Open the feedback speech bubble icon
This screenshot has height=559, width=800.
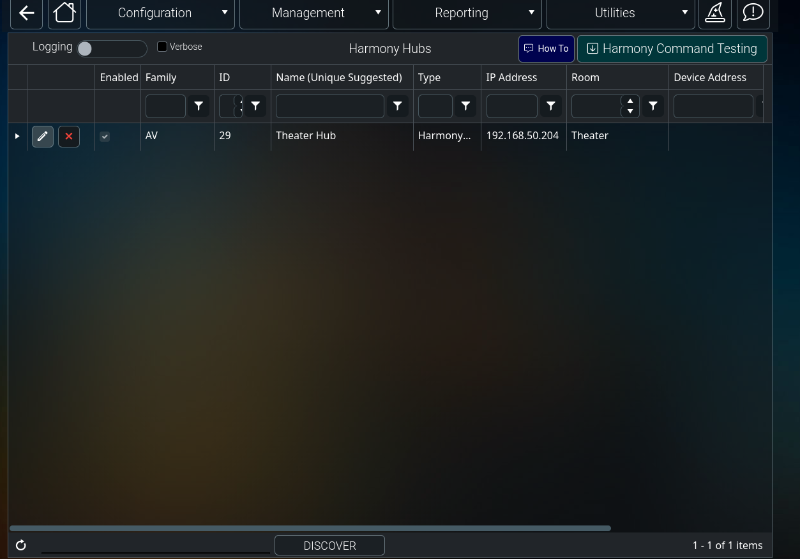(753, 13)
